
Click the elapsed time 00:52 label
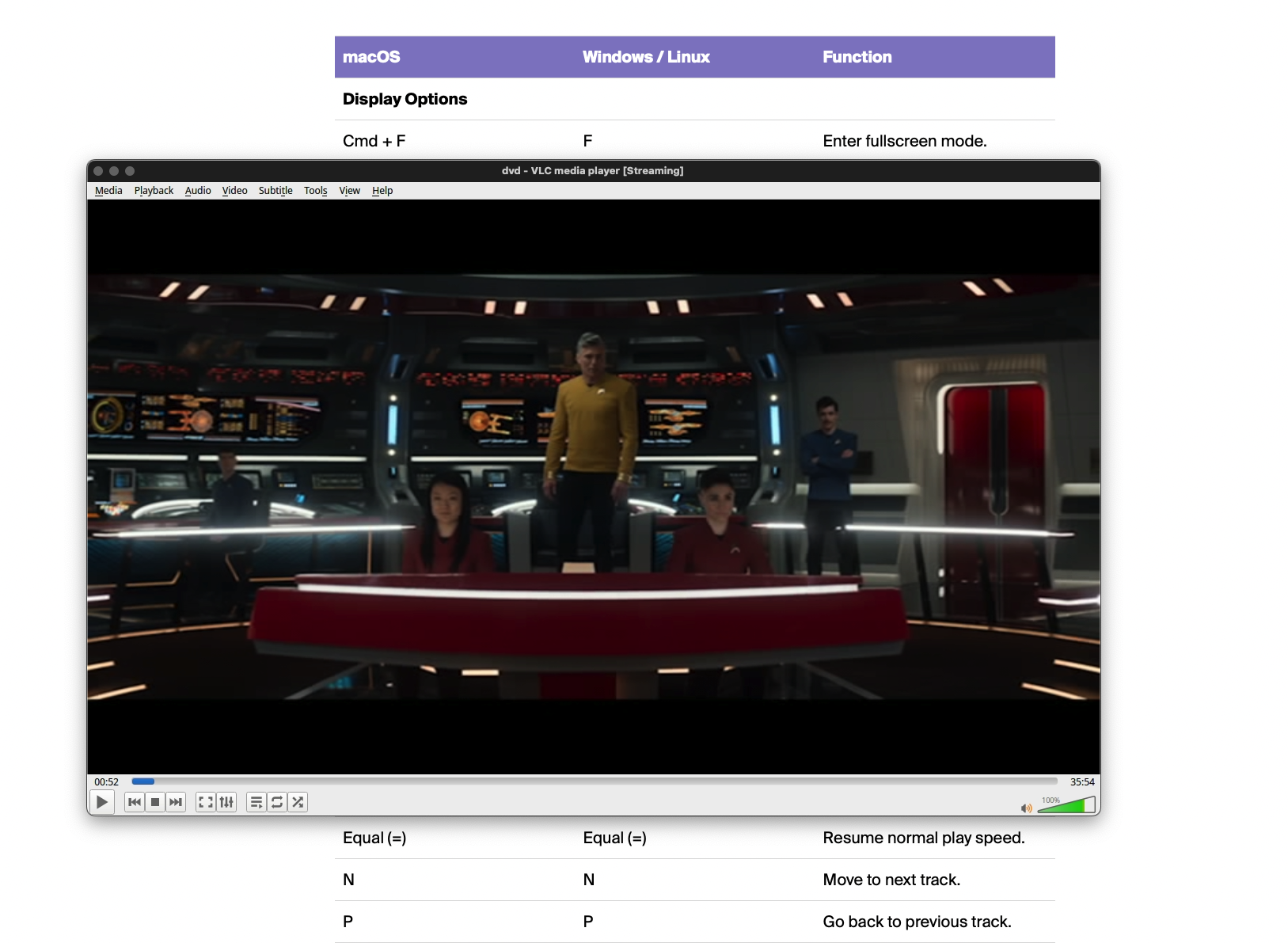click(x=107, y=782)
